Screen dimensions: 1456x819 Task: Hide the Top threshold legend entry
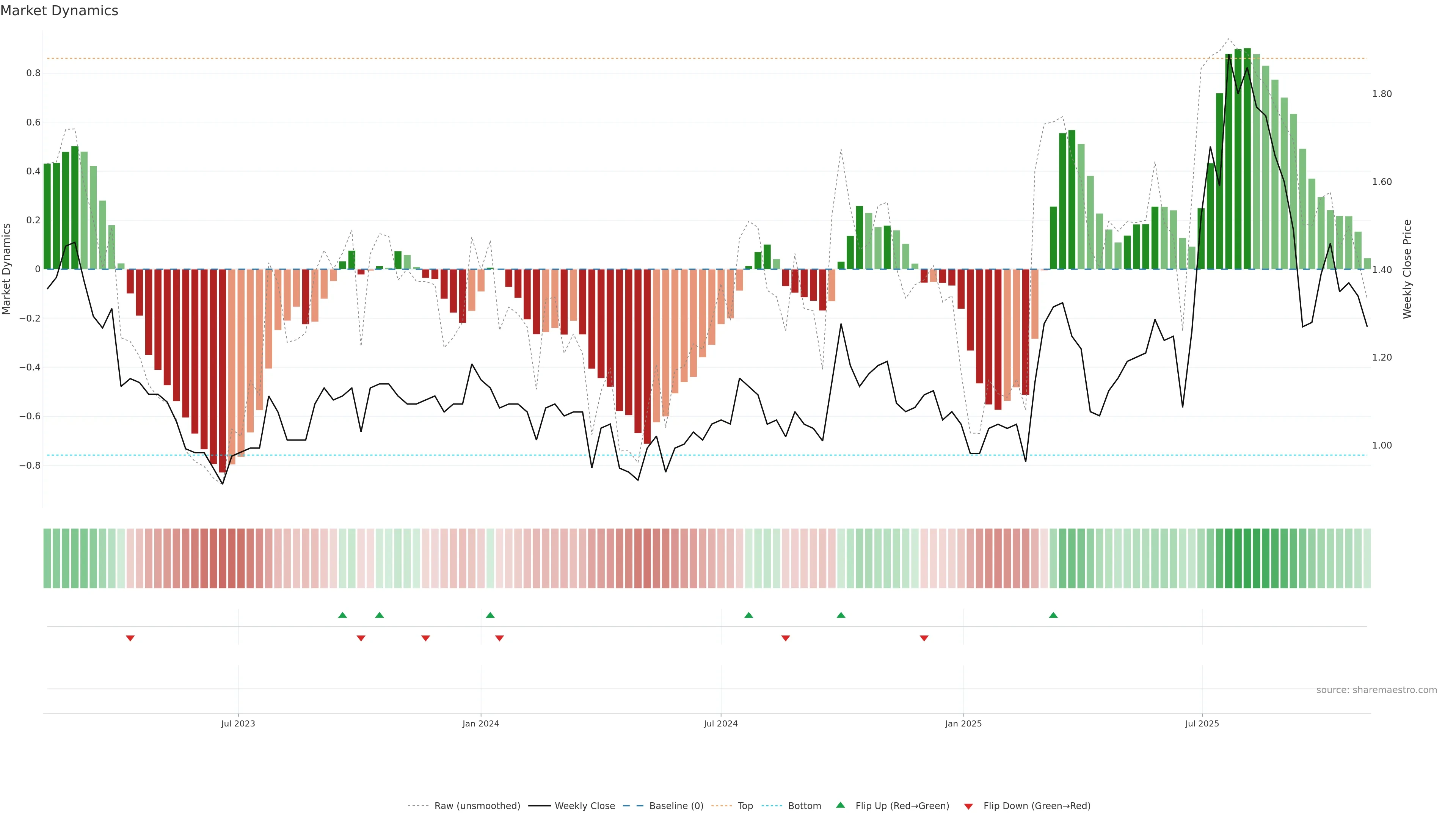coord(745,805)
